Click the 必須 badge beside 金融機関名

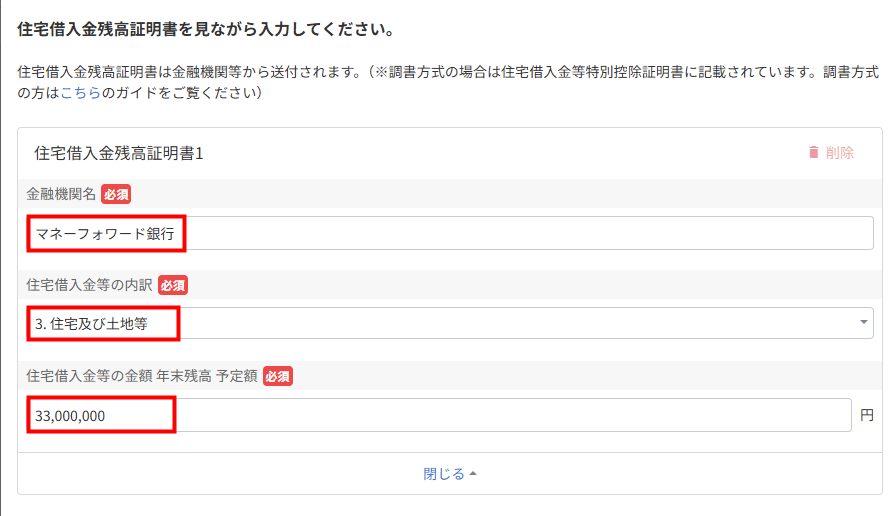click(x=116, y=194)
